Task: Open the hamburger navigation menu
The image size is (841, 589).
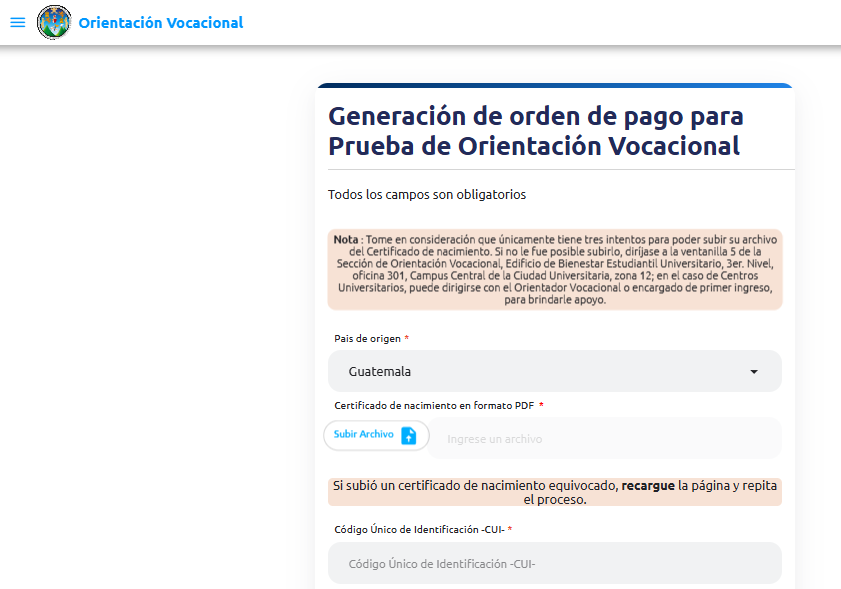Action: click(x=17, y=22)
